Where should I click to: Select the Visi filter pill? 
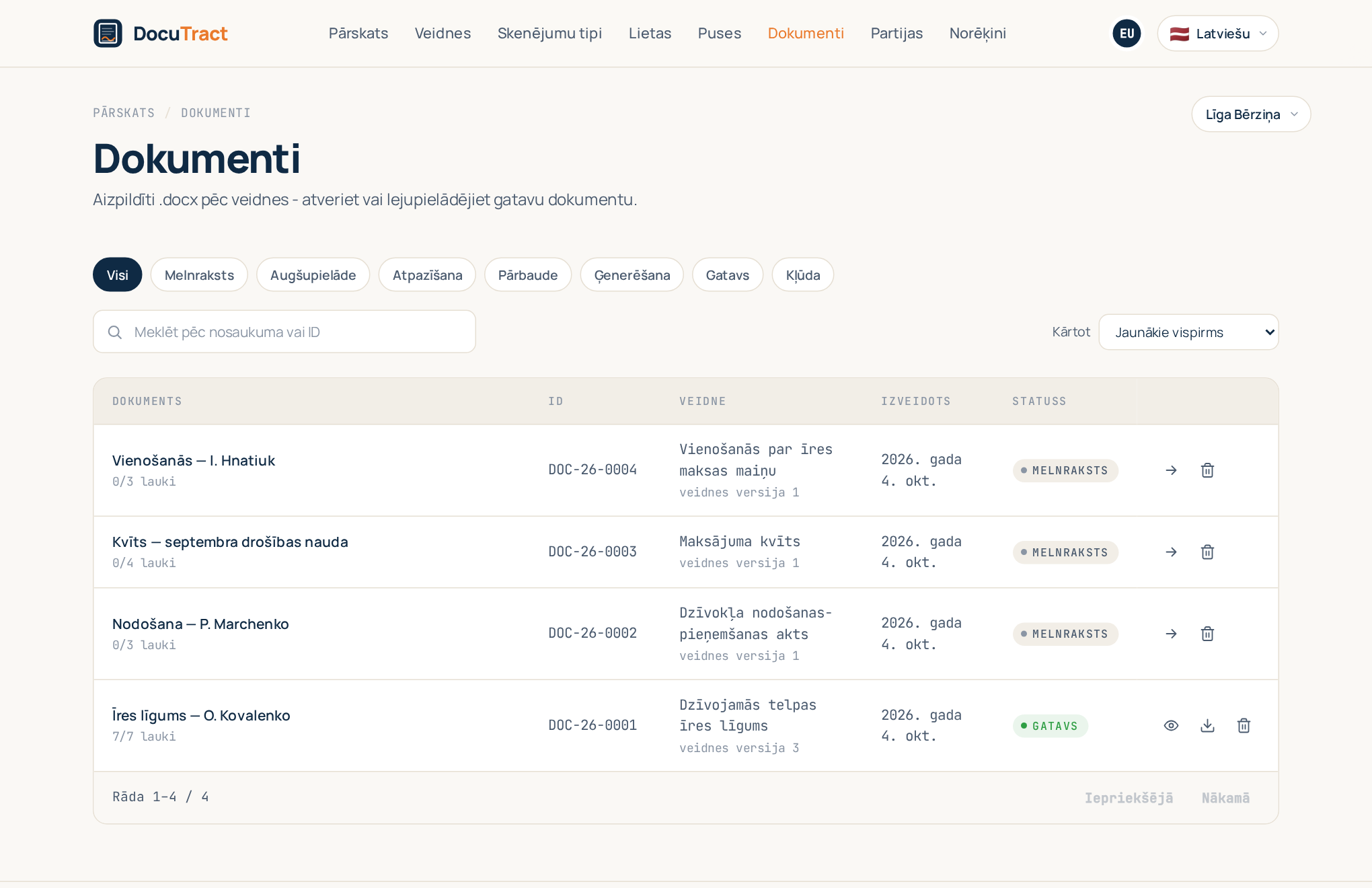(x=117, y=274)
